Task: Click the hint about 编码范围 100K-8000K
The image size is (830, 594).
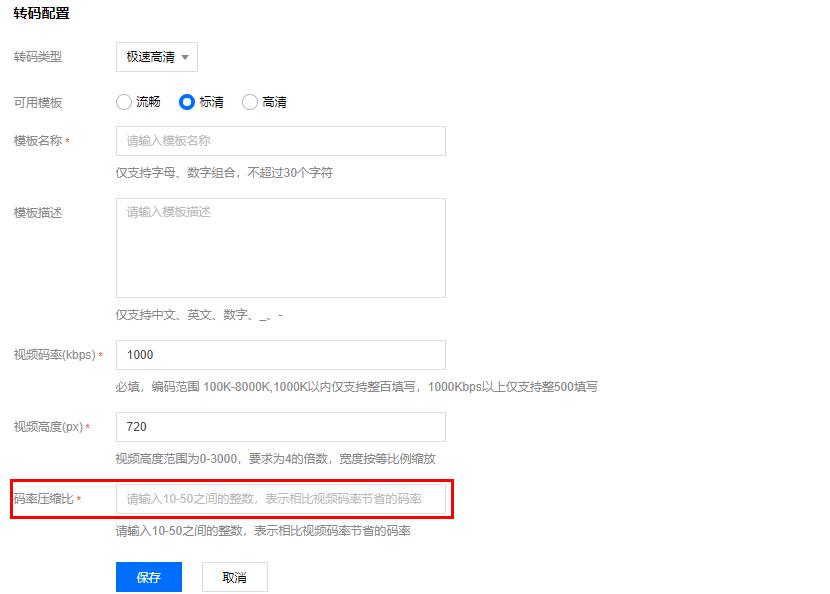Action: point(357,386)
